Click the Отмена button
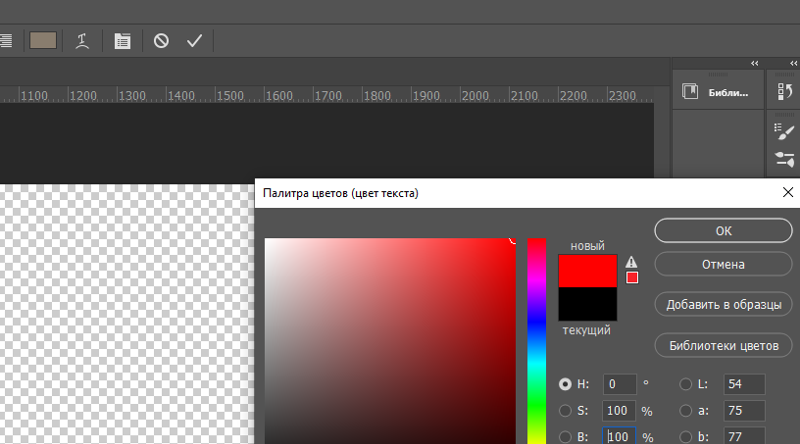 point(723,264)
